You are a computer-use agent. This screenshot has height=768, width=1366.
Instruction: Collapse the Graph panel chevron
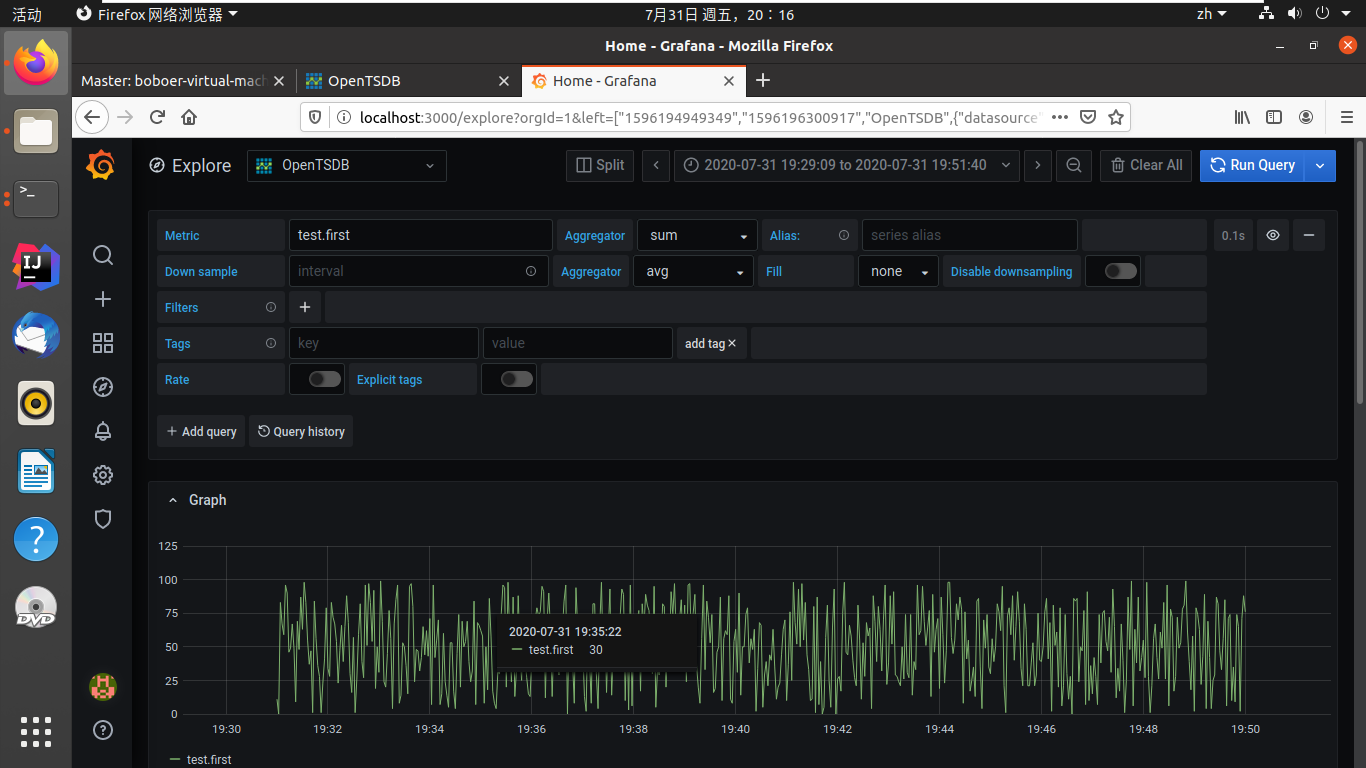point(172,500)
